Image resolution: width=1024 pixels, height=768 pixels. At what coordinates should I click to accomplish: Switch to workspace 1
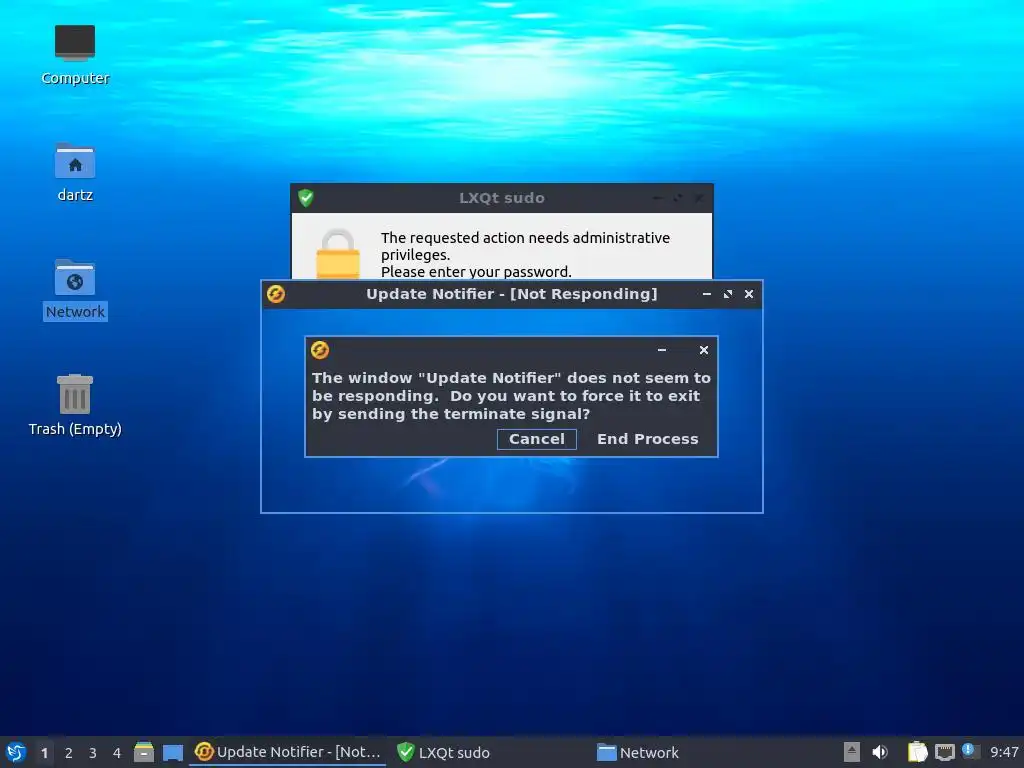tap(44, 753)
